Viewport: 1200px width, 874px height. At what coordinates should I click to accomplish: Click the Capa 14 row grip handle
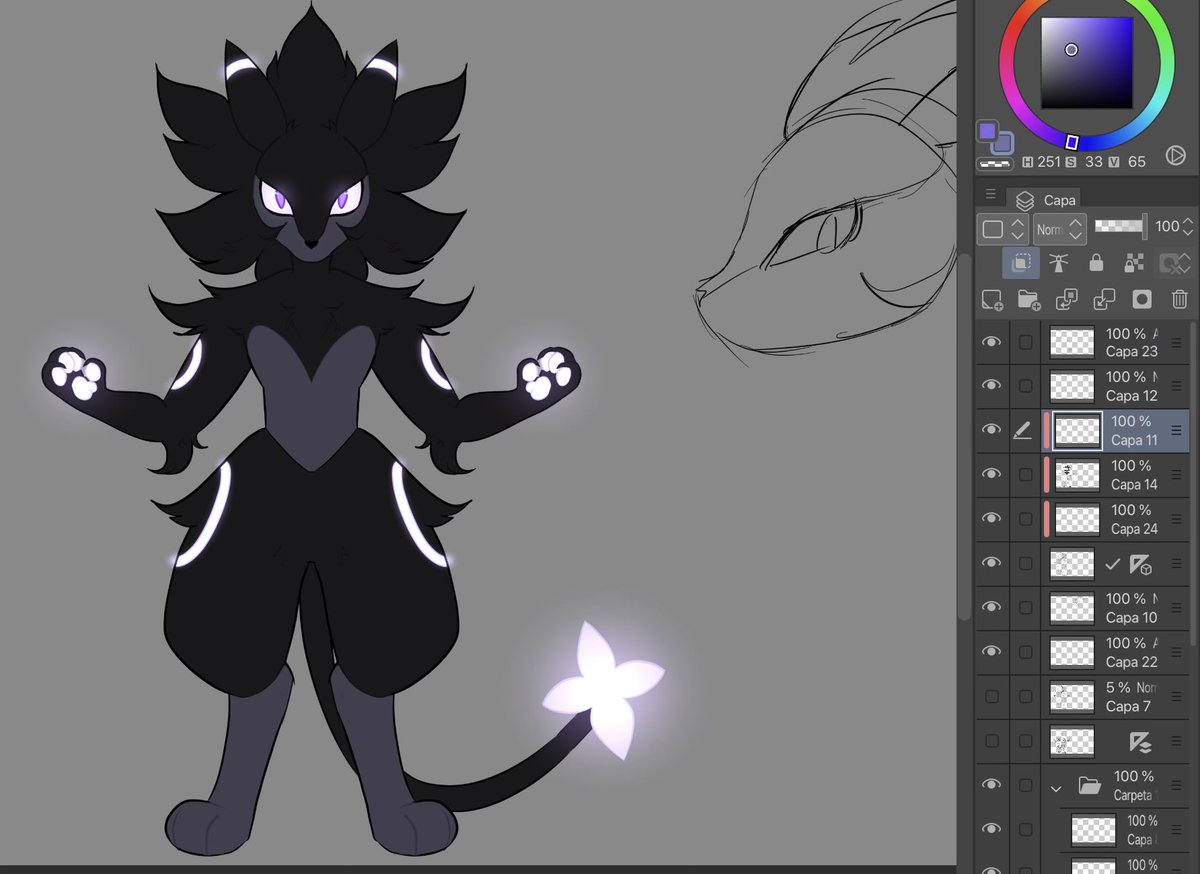tap(1176, 475)
